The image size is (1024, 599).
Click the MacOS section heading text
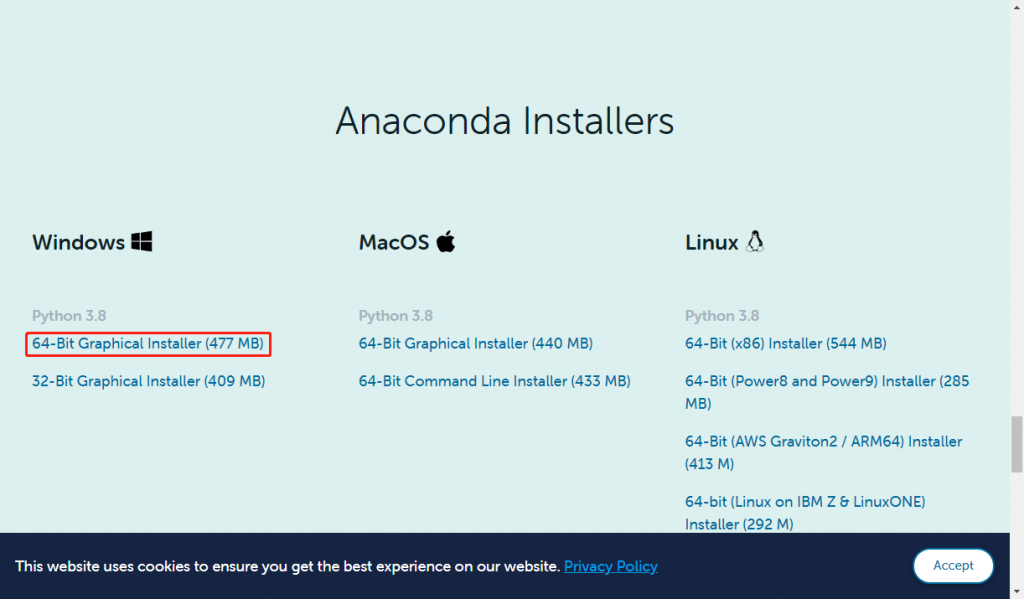tap(394, 242)
